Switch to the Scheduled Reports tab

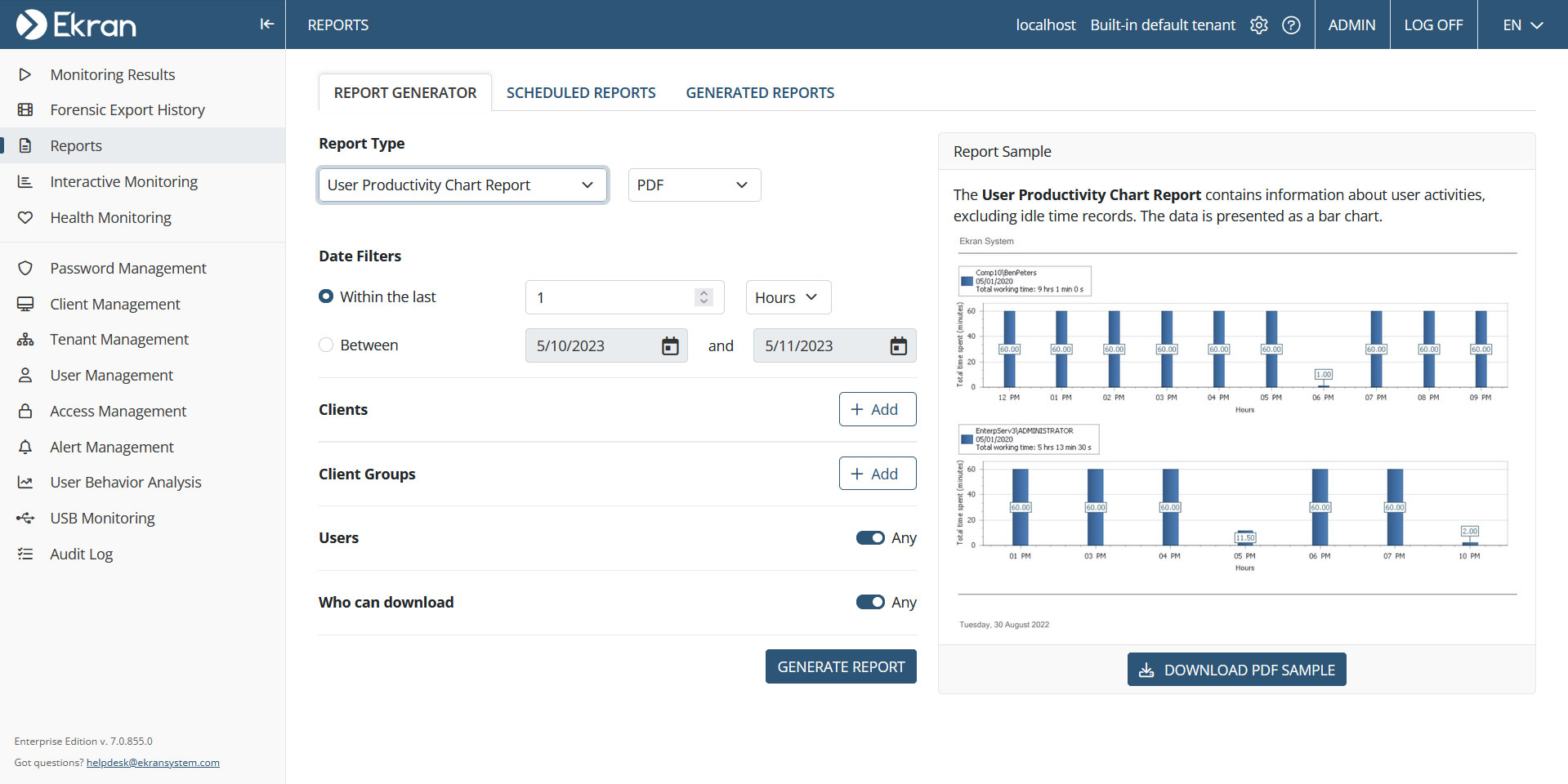point(581,92)
